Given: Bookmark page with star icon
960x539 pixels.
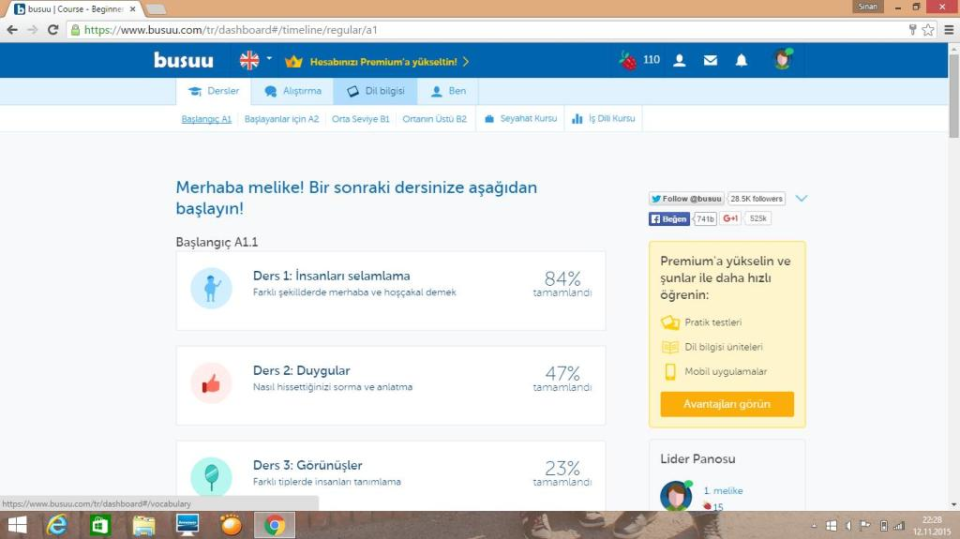Looking at the screenshot, I should click(928, 29).
